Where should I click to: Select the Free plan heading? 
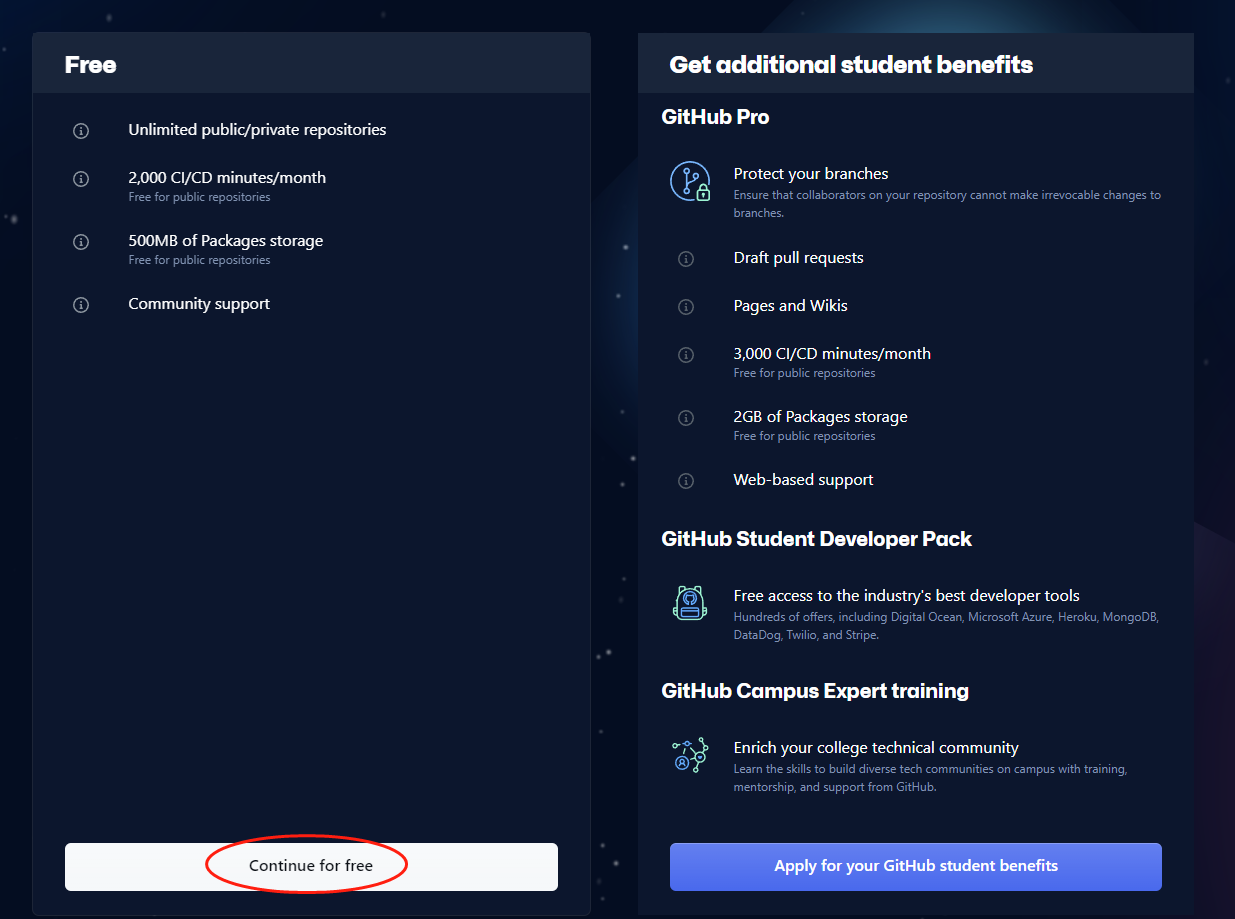tap(91, 65)
